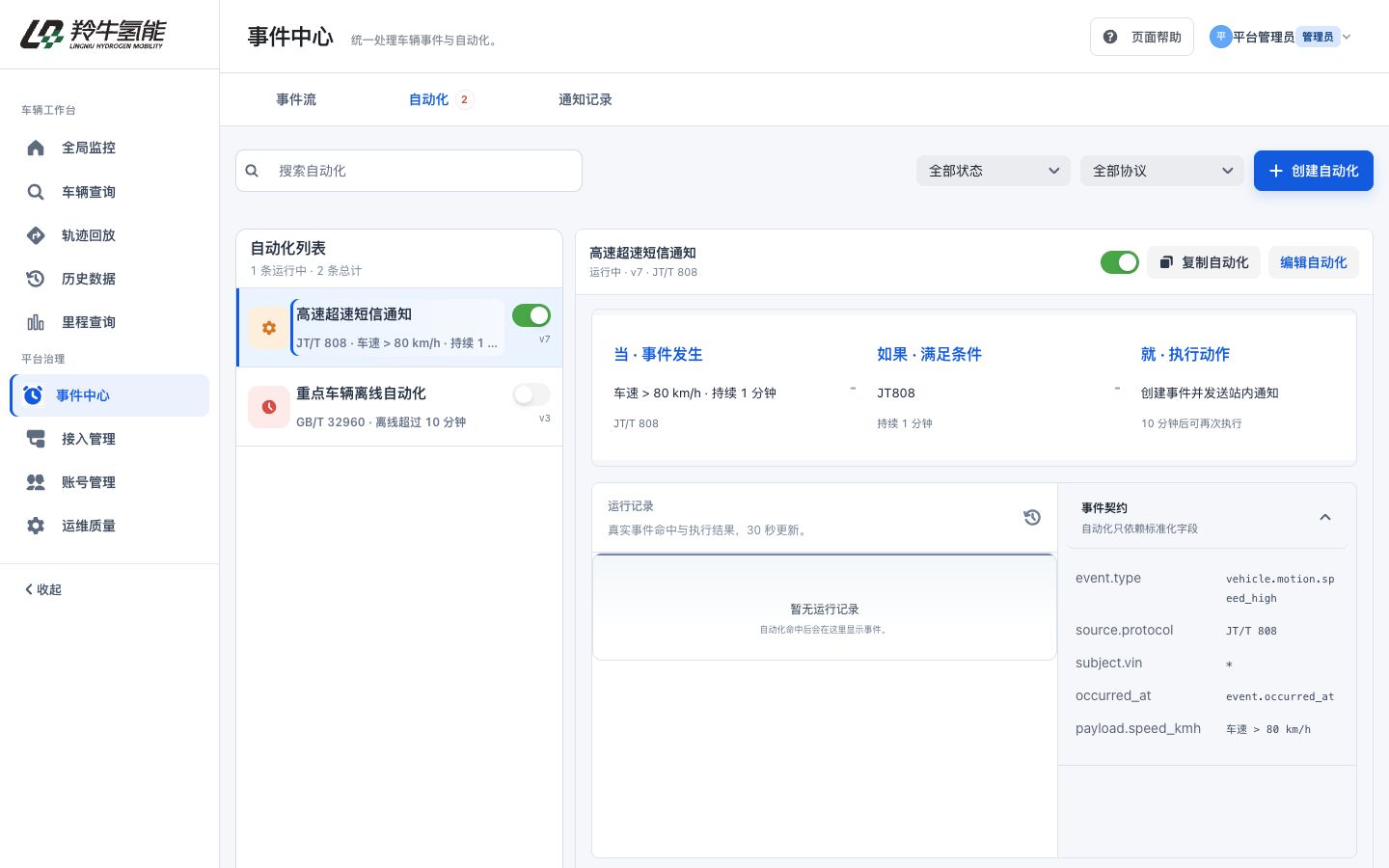Open the 全部协议 dropdown
This screenshot has width=1389, height=868.
click(x=1162, y=171)
